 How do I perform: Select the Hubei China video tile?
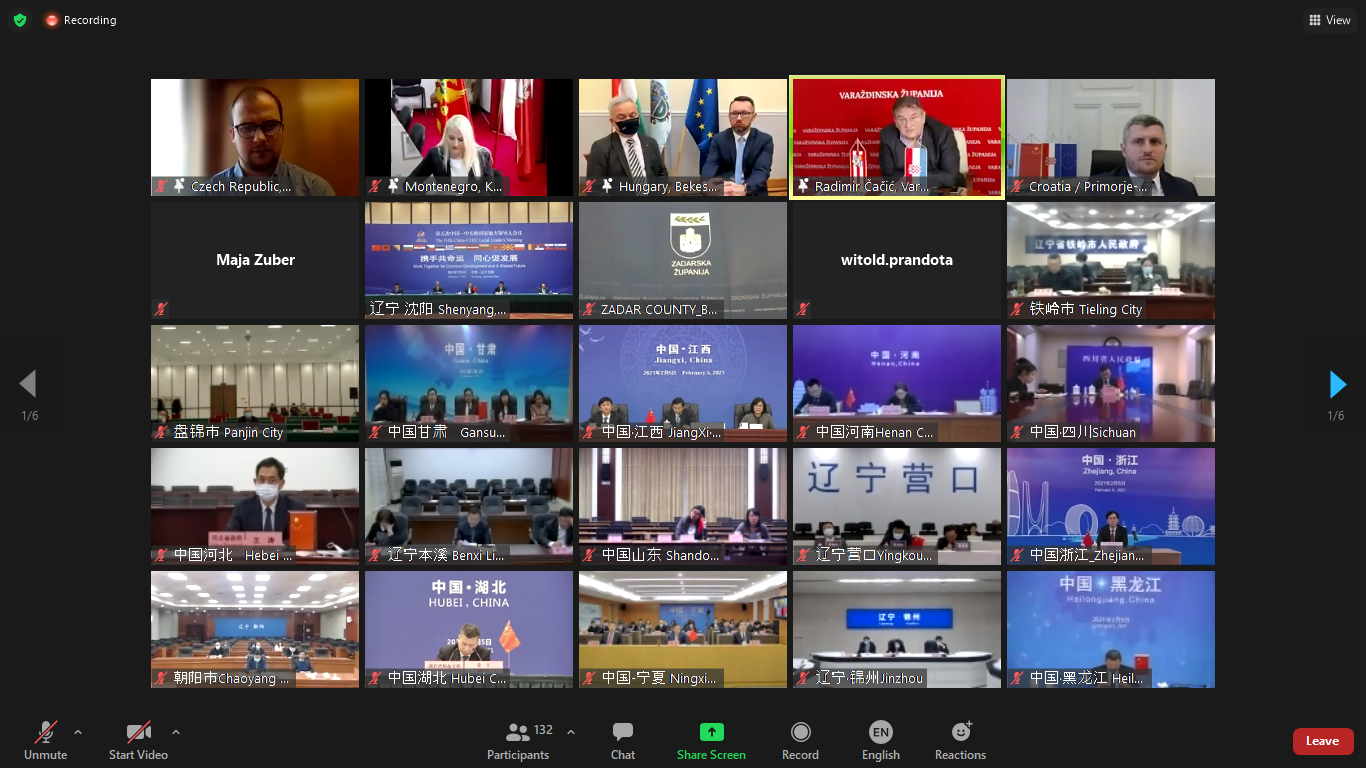click(x=468, y=629)
